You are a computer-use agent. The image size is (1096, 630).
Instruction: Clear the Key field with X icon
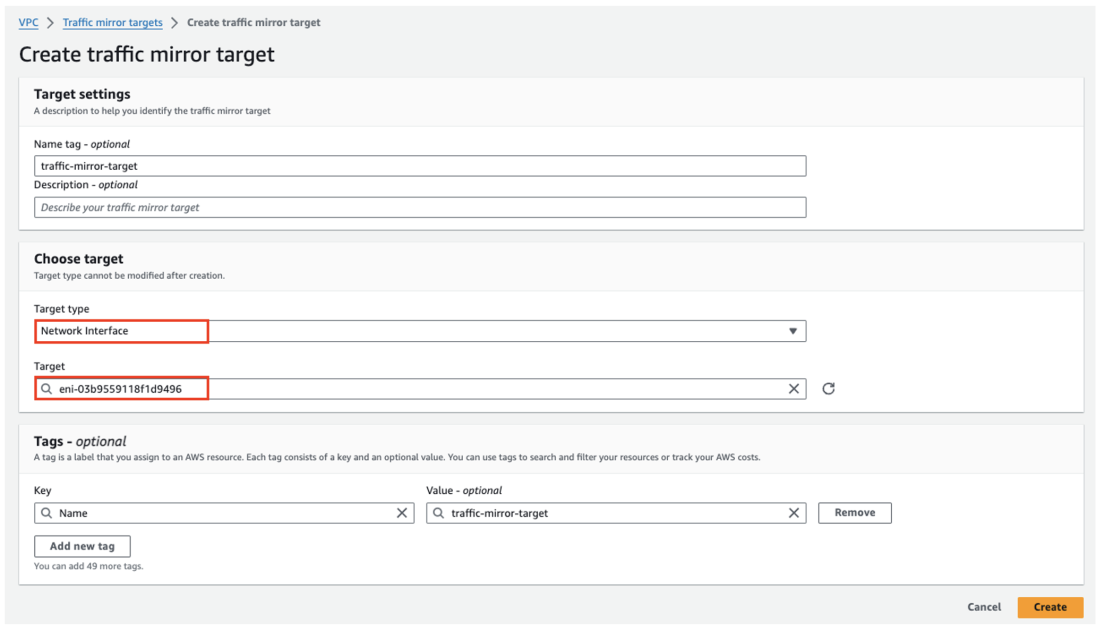pos(402,513)
